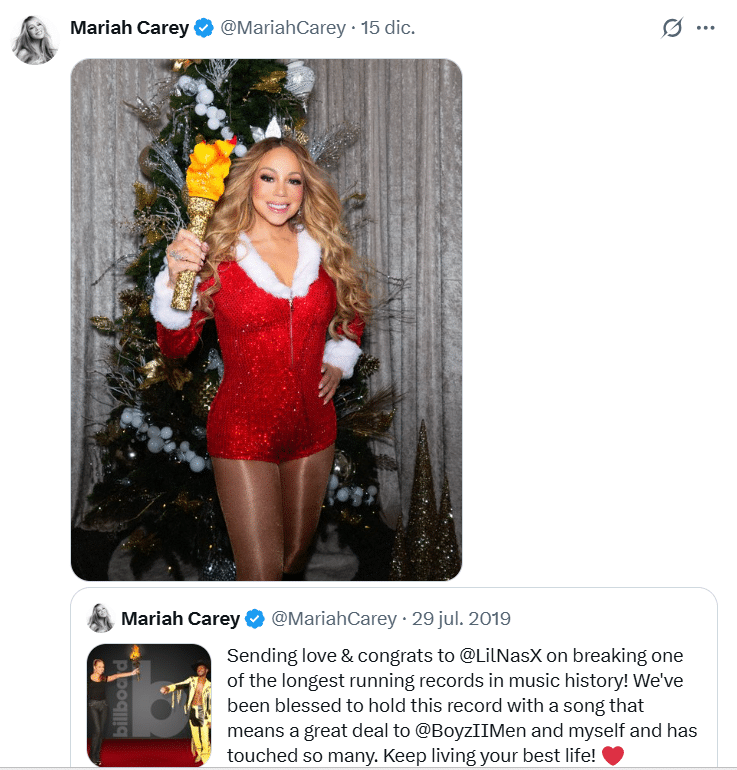Click Mariah Carey's profile avatar at top

click(x=36, y=40)
